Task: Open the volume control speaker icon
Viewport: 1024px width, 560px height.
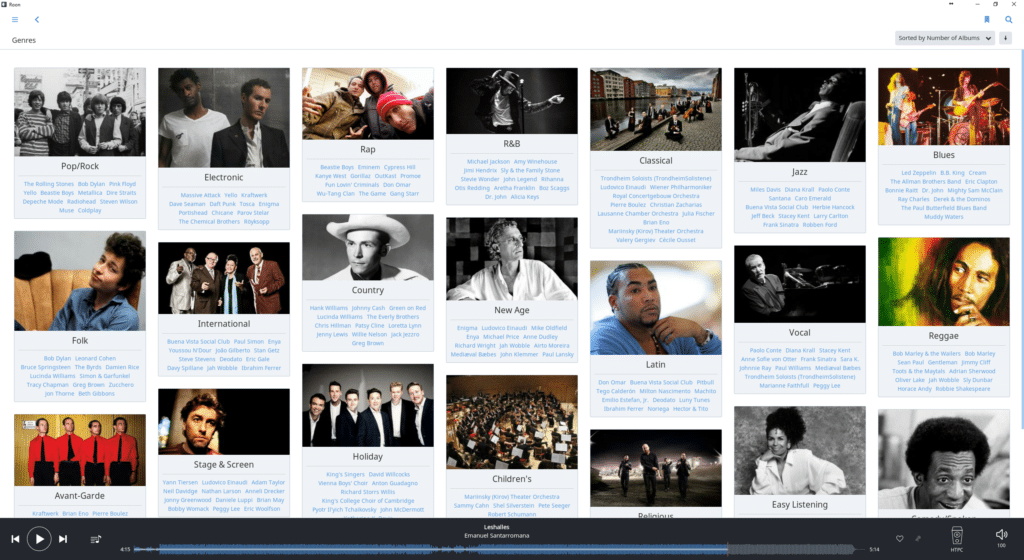Action: point(1001,537)
